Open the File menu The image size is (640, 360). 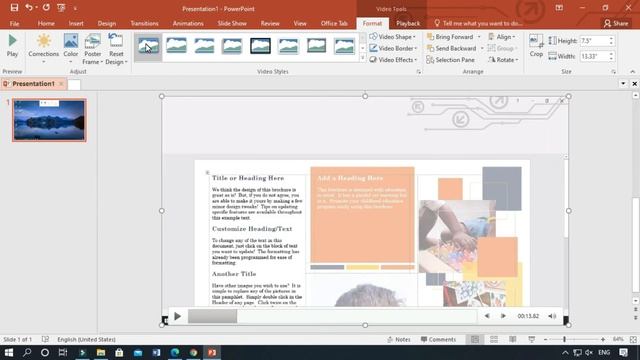click(14, 23)
